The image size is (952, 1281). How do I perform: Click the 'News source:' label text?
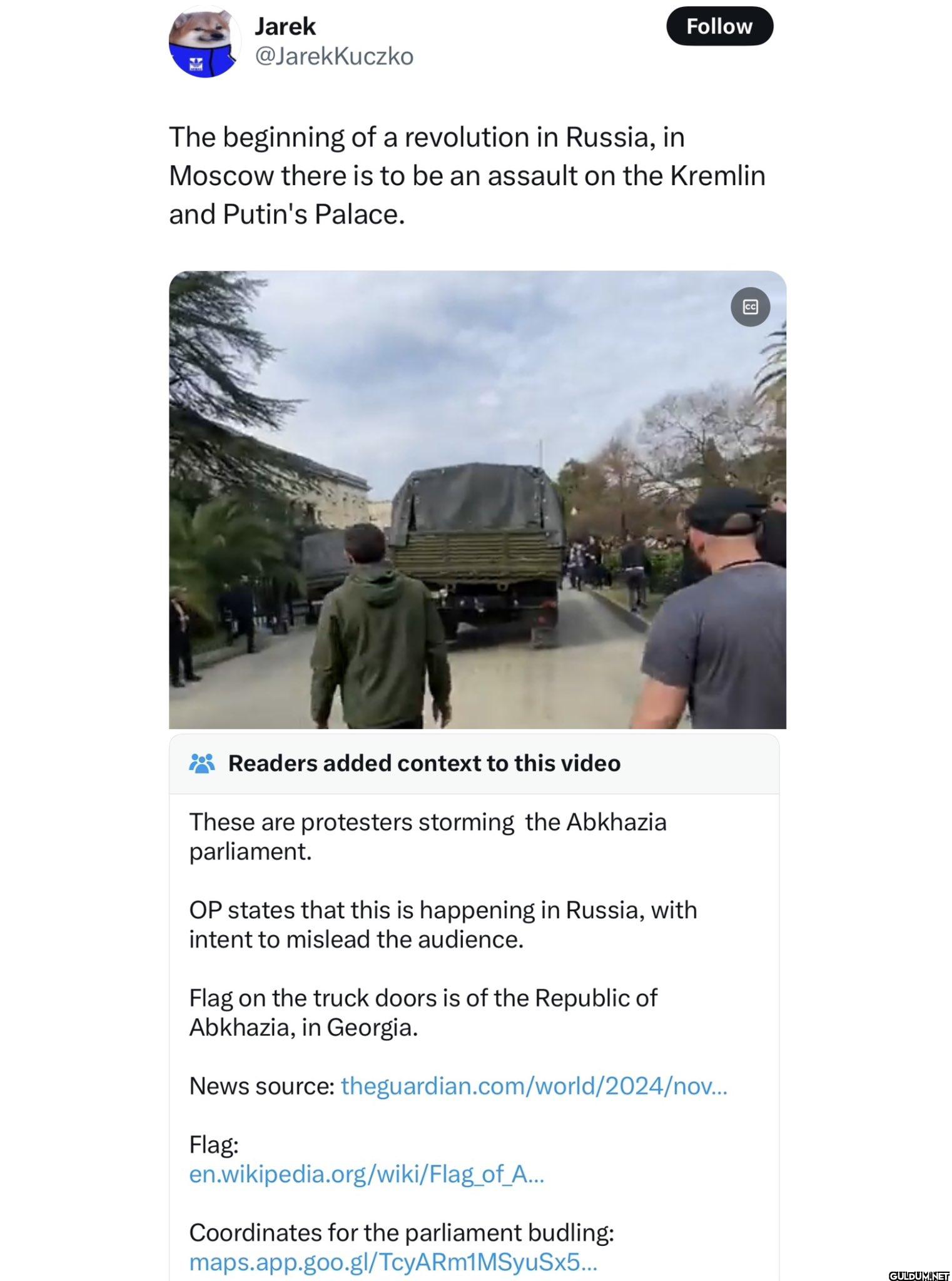tap(262, 1086)
